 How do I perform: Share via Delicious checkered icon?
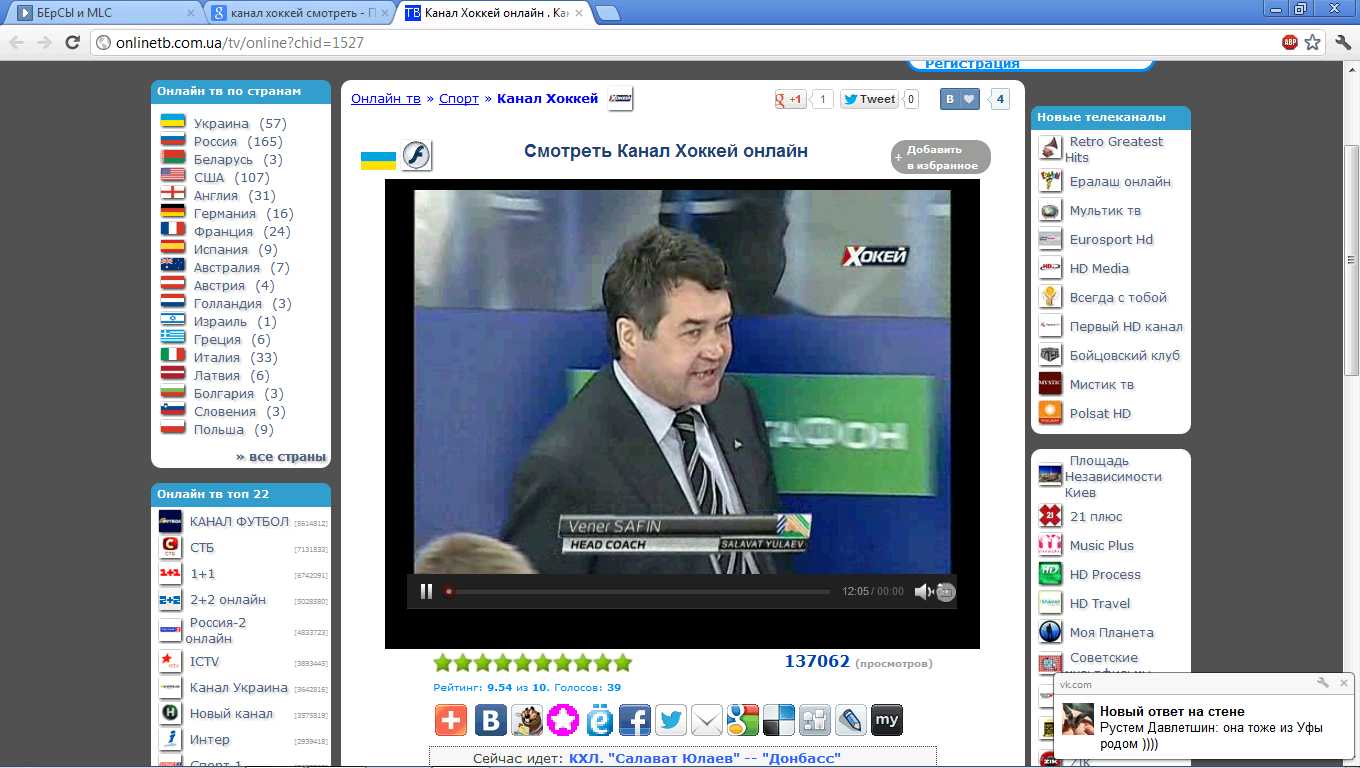click(779, 720)
